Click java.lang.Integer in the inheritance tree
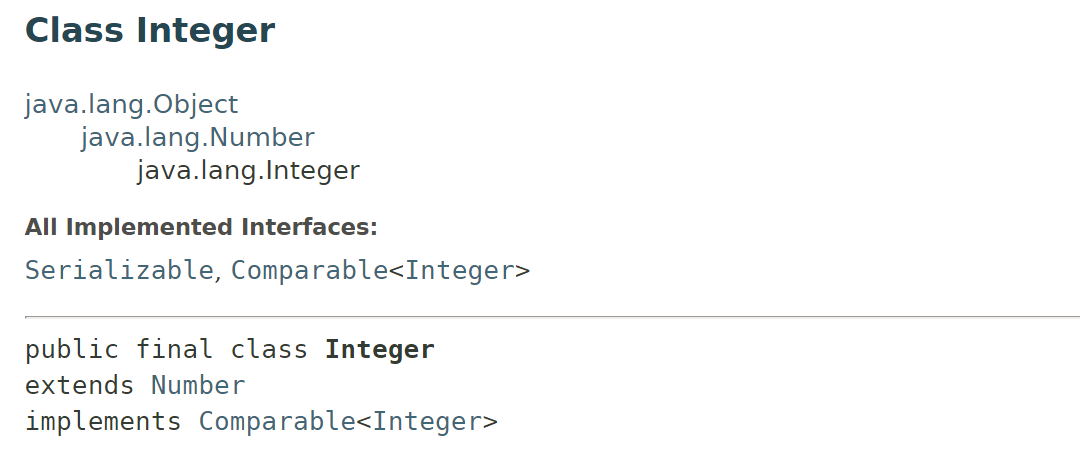Screen dimensions: 1080x451 click(x=248, y=171)
